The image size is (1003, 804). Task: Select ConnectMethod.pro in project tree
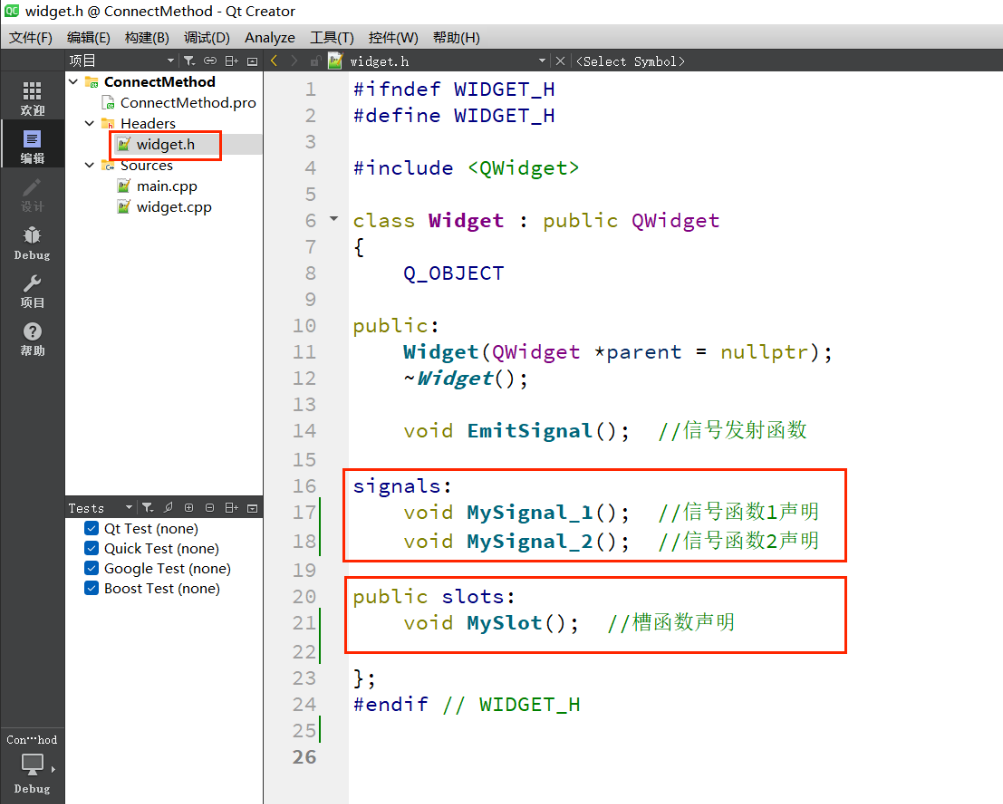click(x=187, y=102)
